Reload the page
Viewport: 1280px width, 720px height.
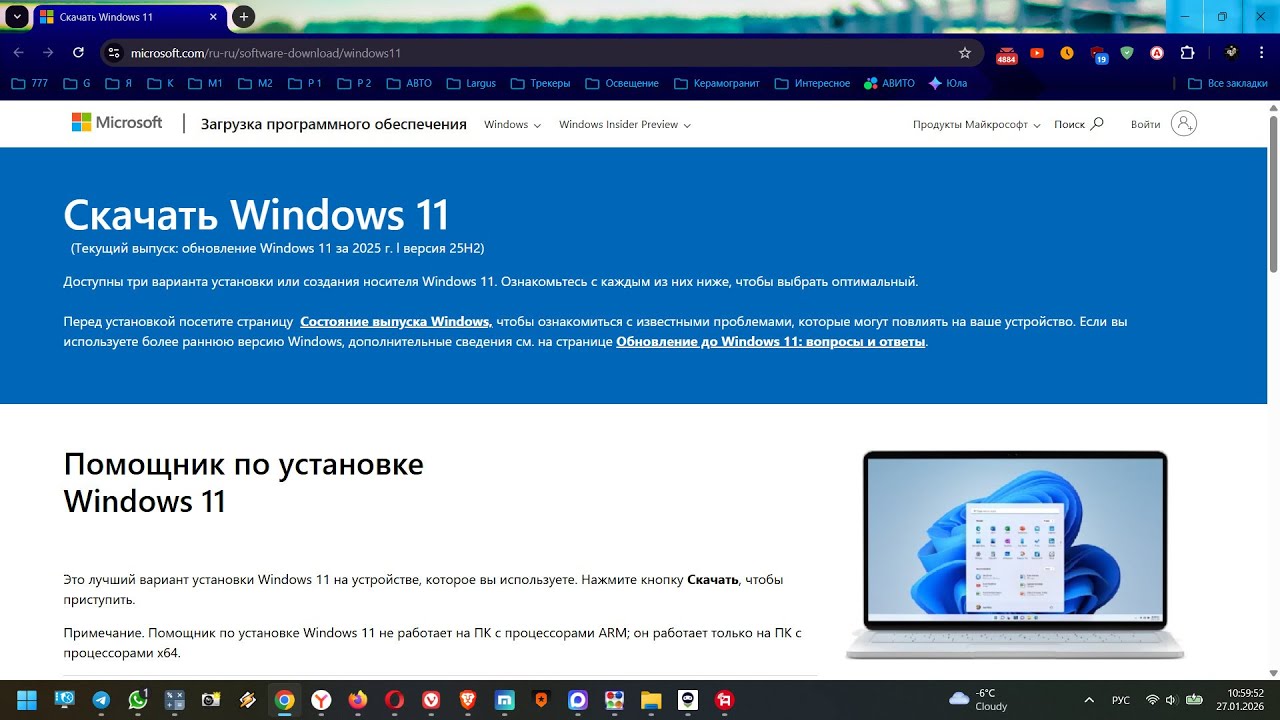coord(78,53)
